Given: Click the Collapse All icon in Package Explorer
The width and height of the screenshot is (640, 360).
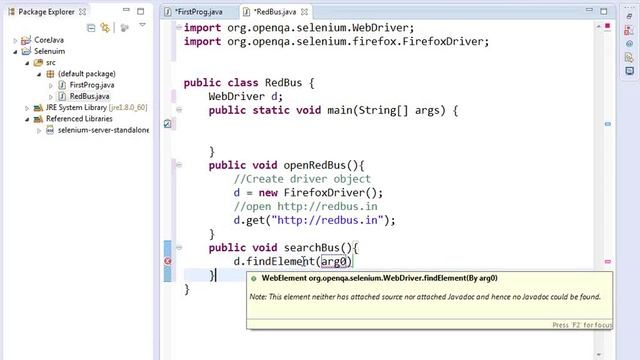Looking at the screenshot, I should pos(91,28).
